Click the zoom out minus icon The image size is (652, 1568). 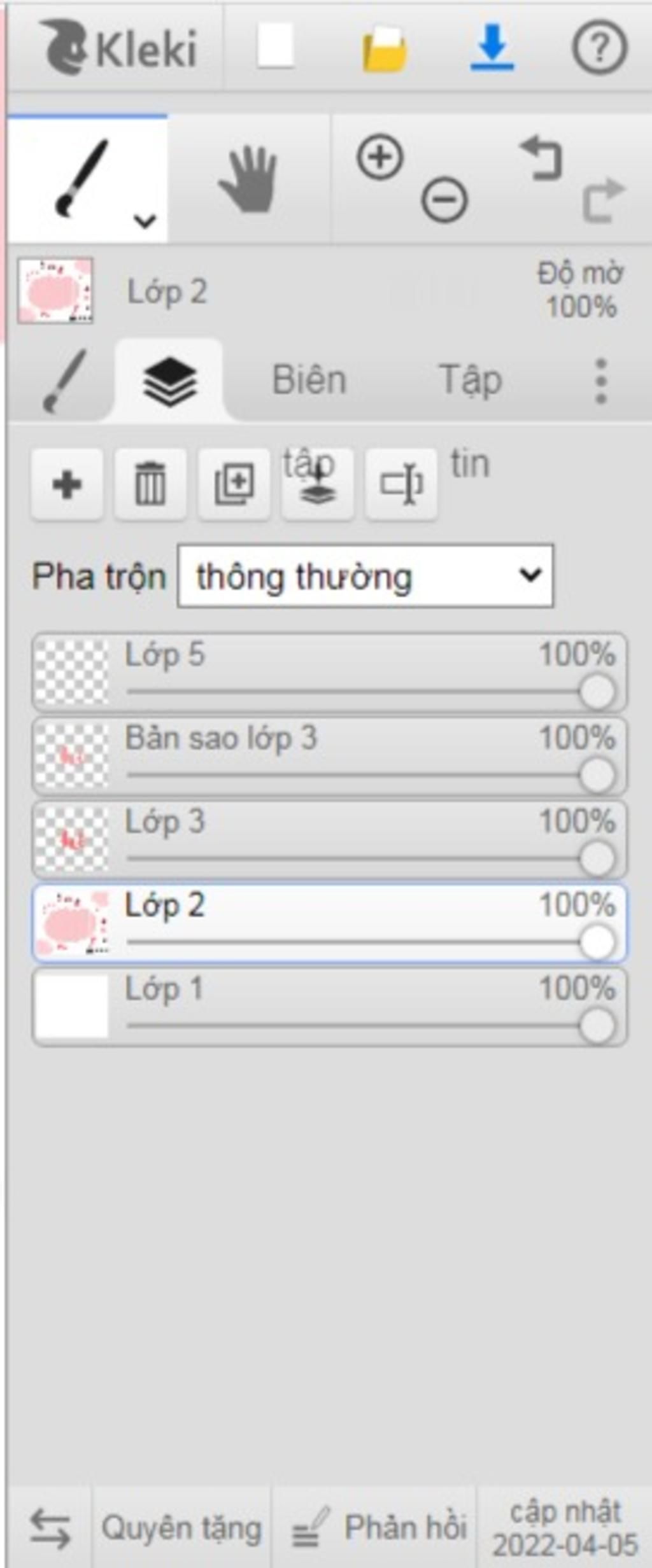coord(444,200)
